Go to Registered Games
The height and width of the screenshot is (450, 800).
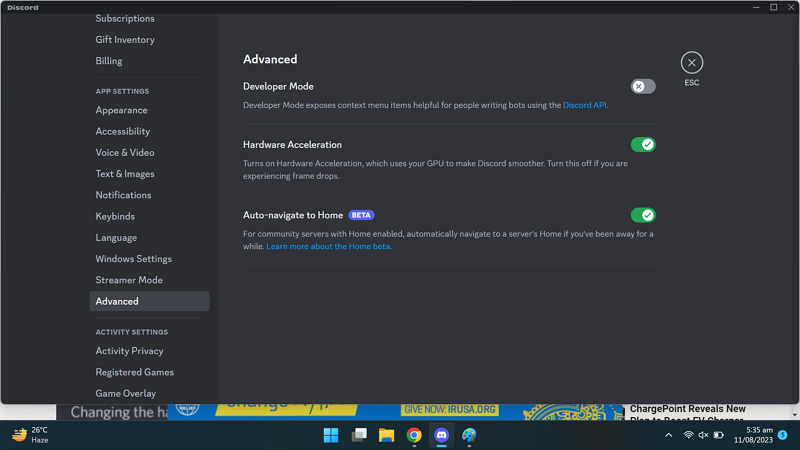(134, 372)
